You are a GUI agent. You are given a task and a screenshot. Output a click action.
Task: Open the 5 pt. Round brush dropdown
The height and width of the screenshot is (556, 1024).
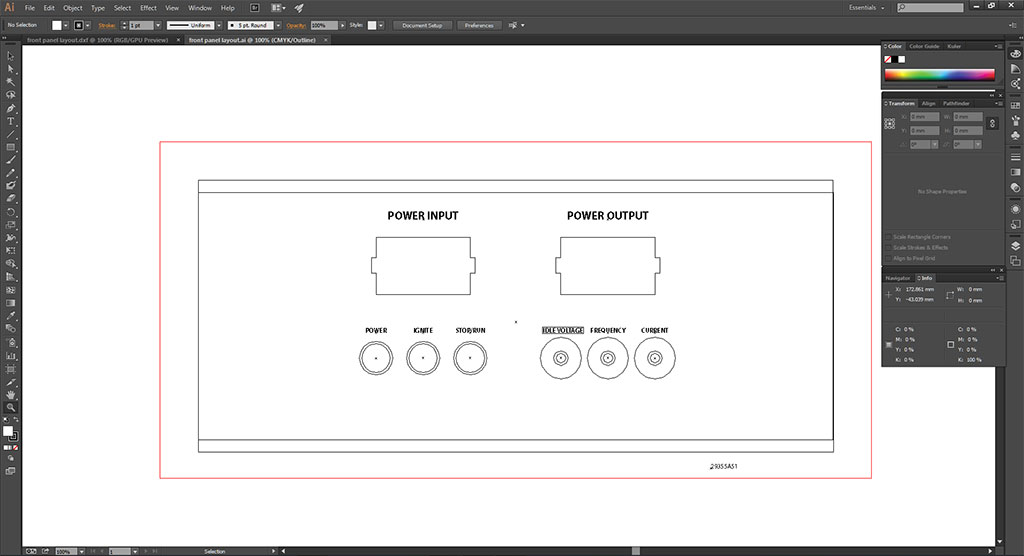click(x=278, y=25)
